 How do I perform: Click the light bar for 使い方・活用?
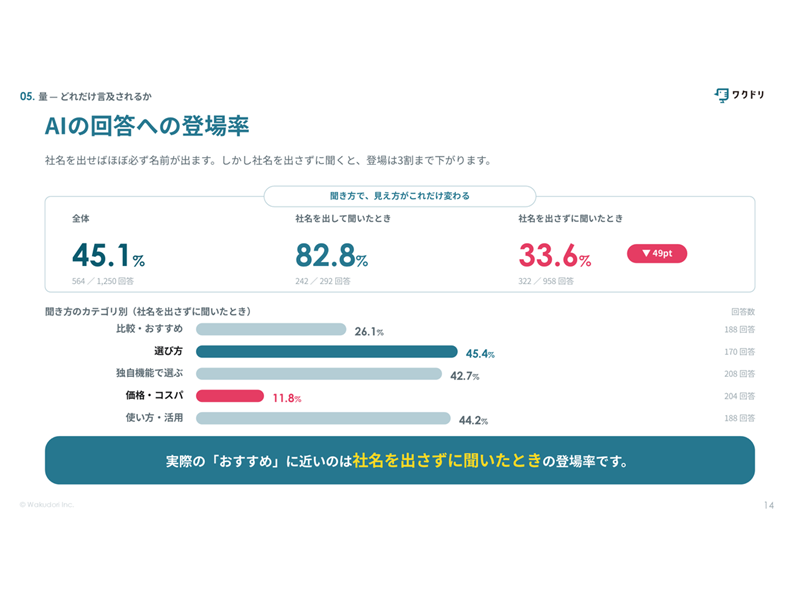(x=323, y=418)
